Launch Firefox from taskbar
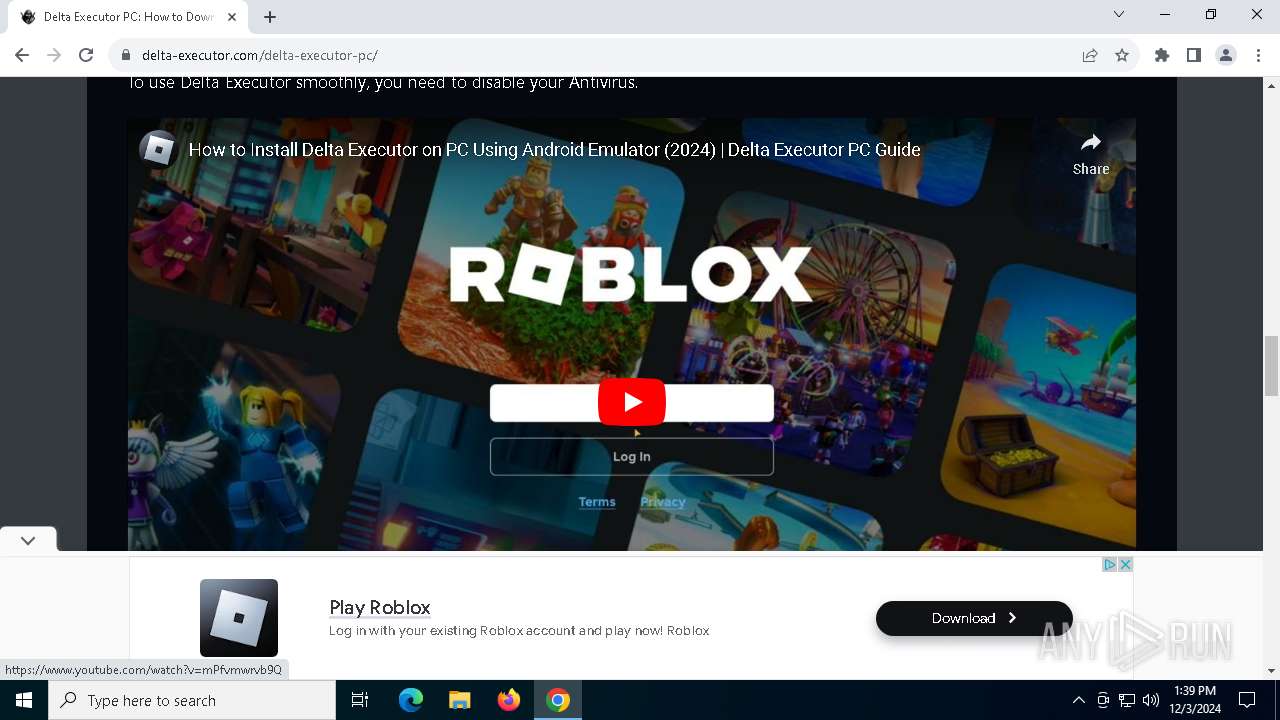1280x720 pixels. pos(509,700)
